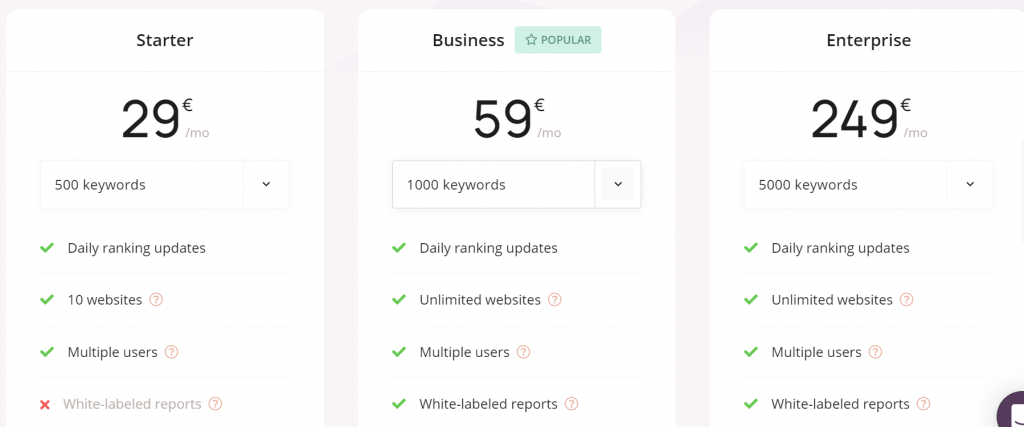
Task: Show help for Enterprise White-labeled reports
Action: [x=923, y=404]
